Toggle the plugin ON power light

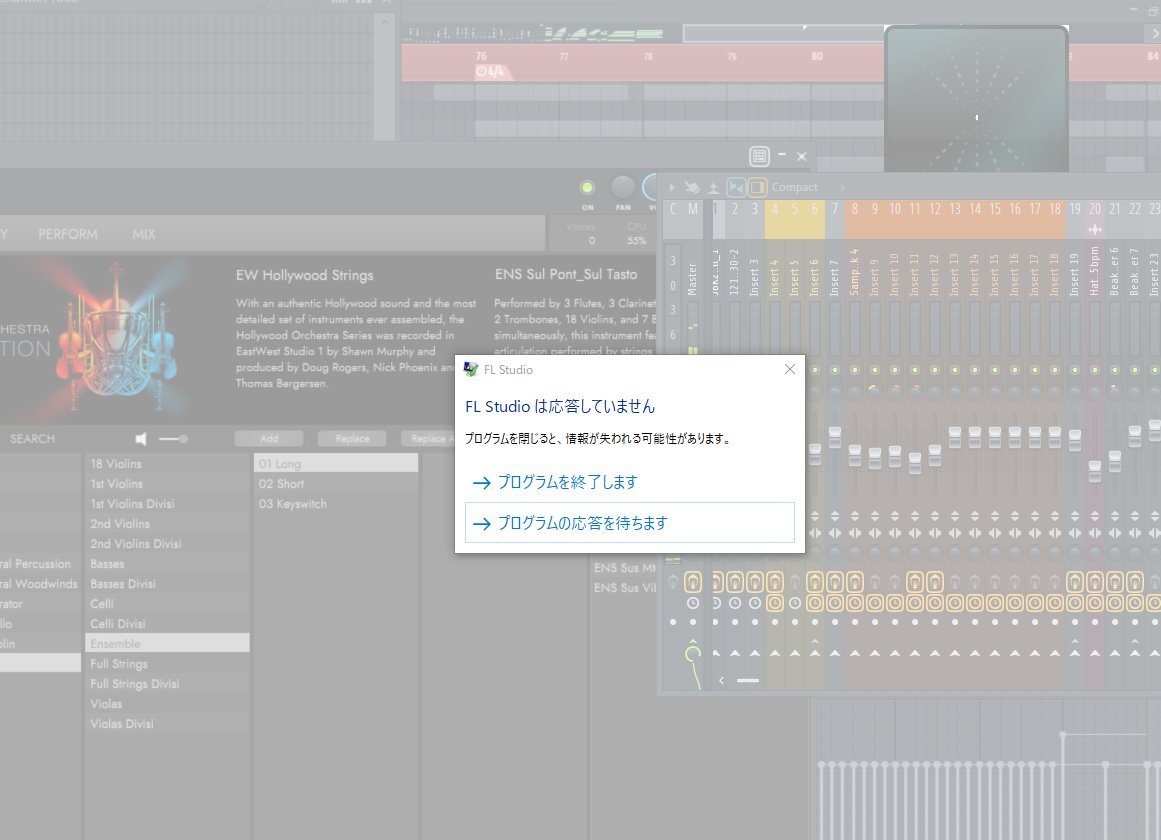click(x=587, y=187)
